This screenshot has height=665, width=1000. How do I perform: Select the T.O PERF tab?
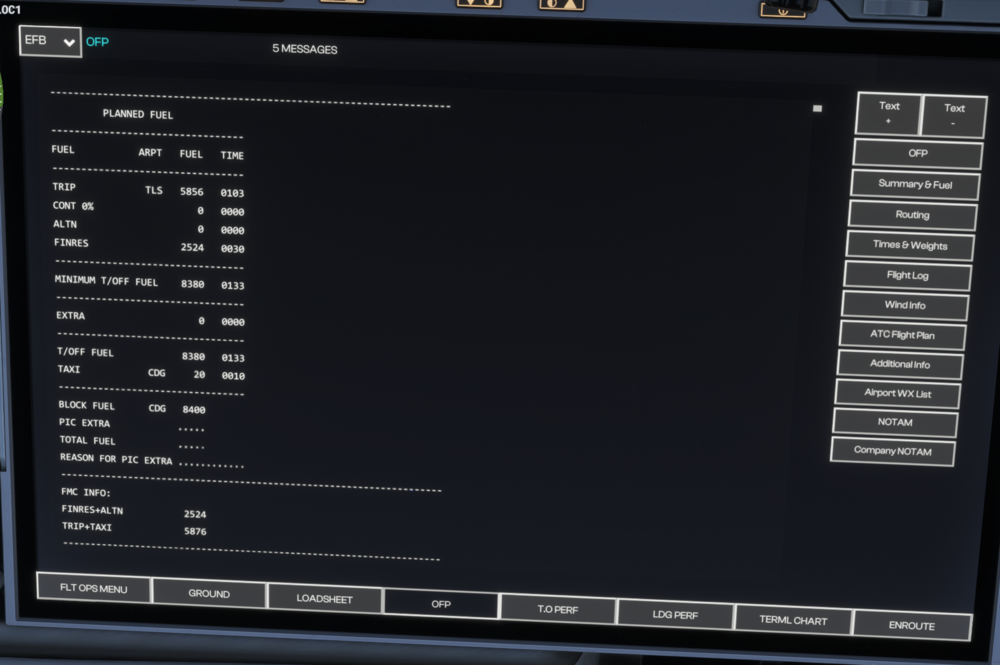[x=558, y=610]
